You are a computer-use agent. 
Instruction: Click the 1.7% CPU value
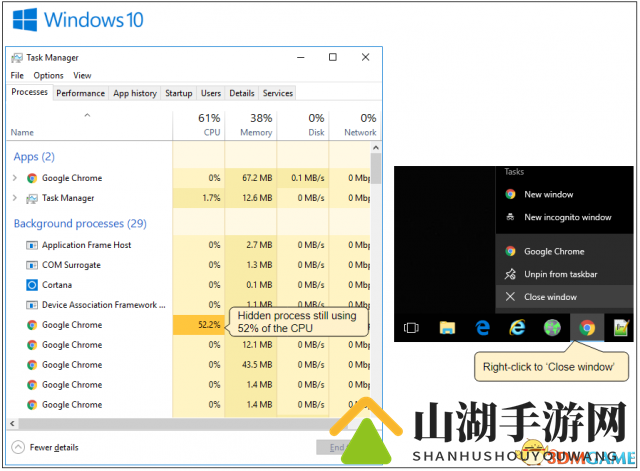[x=211, y=198]
